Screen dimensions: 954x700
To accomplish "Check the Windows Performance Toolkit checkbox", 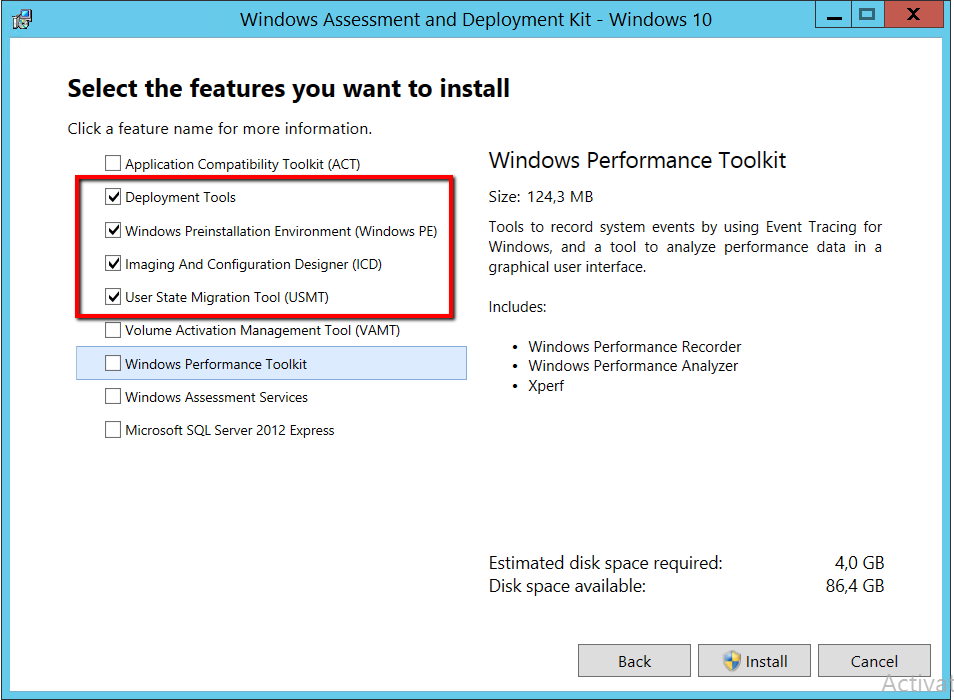I will [x=113, y=364].
